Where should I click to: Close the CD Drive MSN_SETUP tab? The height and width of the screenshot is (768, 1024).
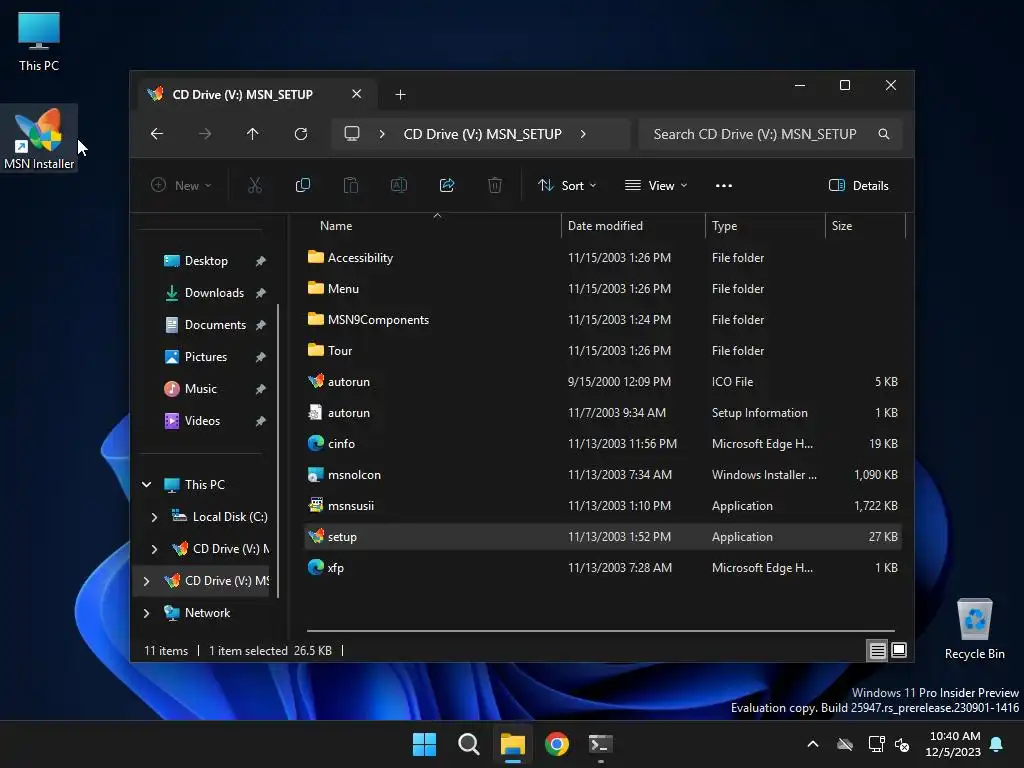pos(357,94)
